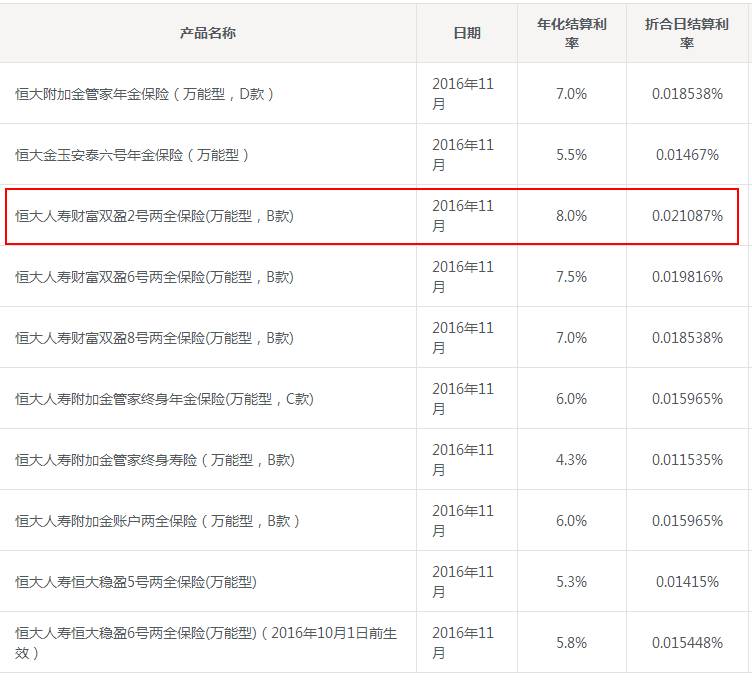Click the 8.0% annual rate value

[571, 216]
